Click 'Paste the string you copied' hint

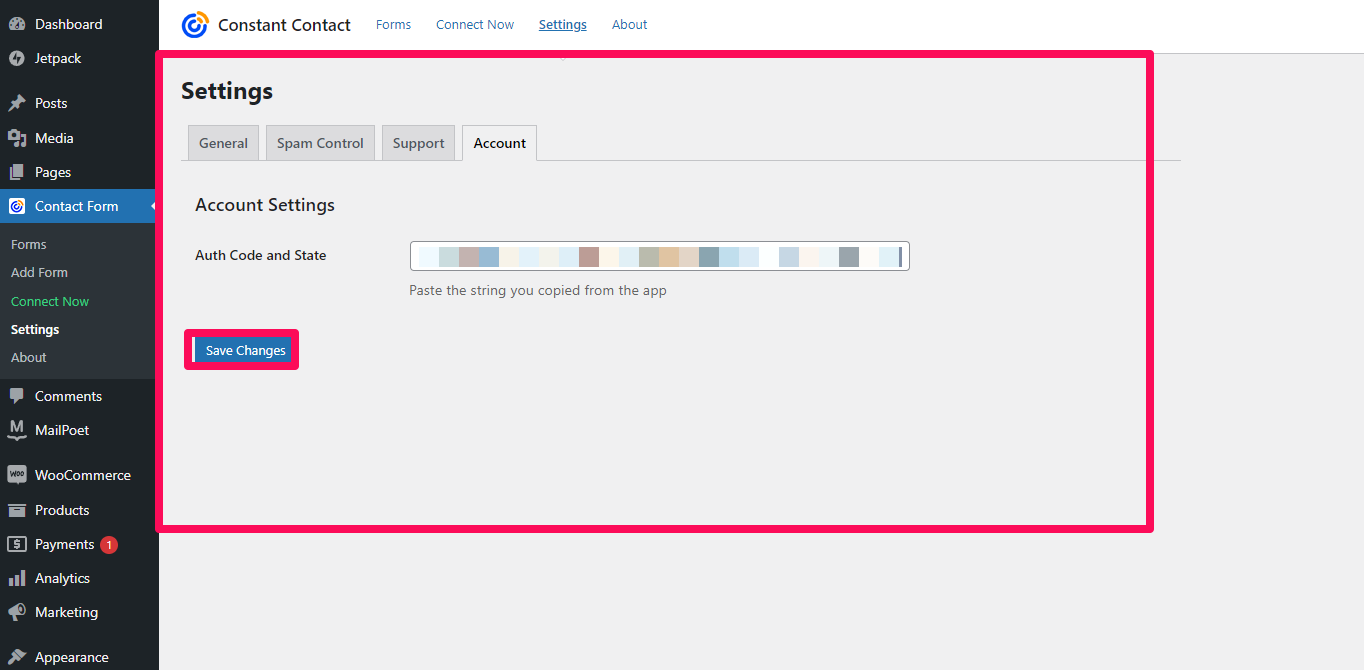(x=538, y=291)
